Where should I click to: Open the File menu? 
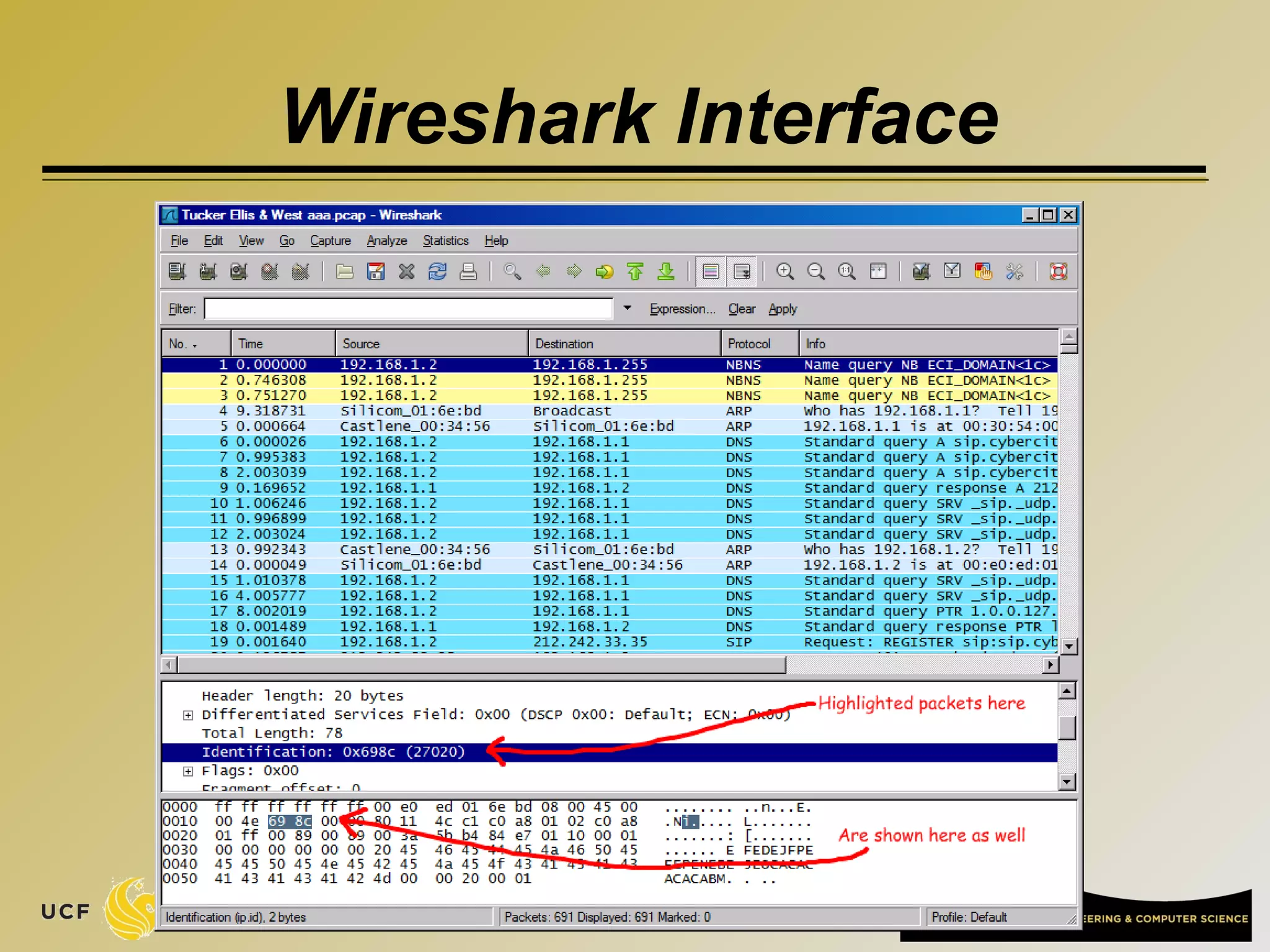(179, 240)
